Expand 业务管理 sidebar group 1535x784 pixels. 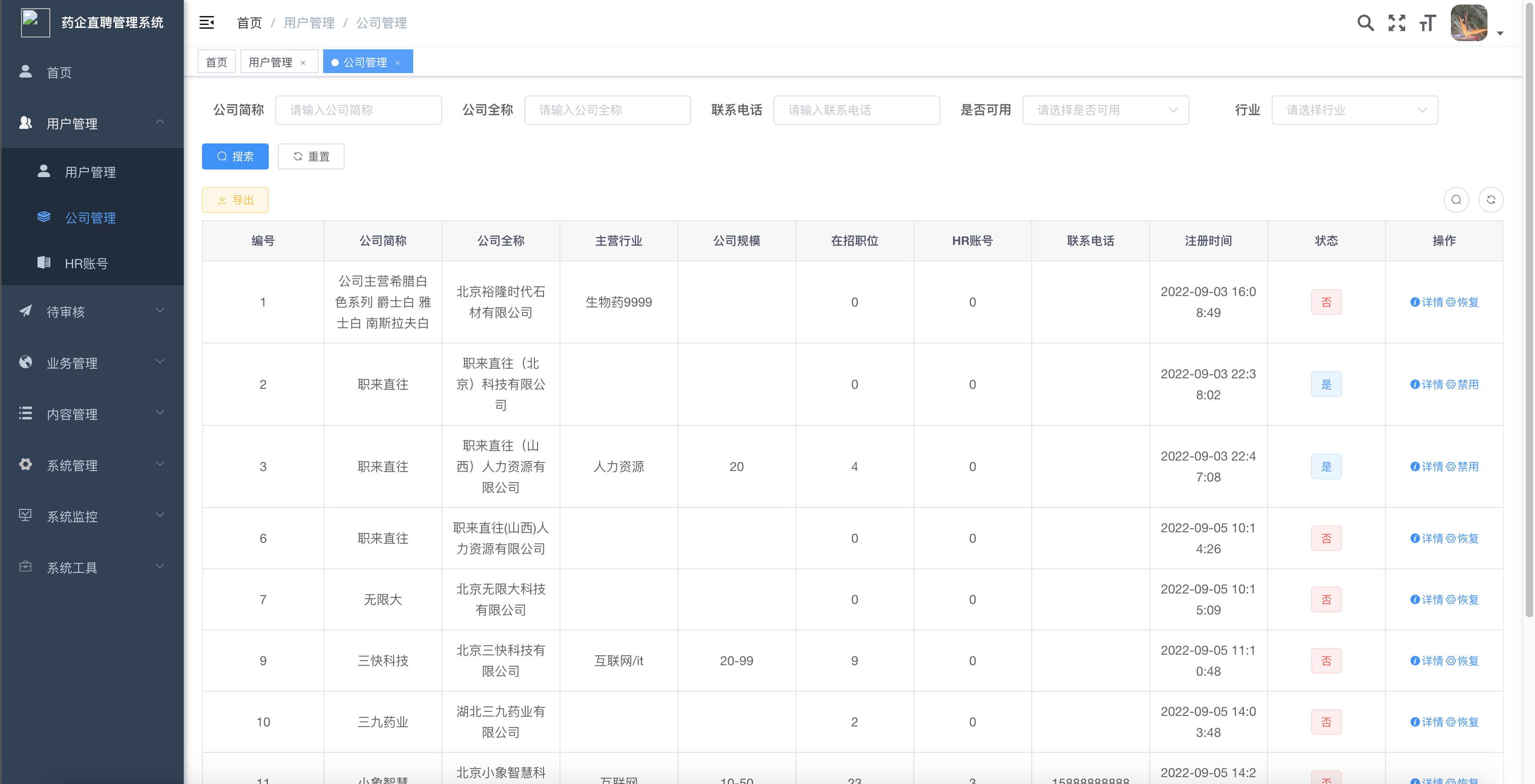point(92,363)
